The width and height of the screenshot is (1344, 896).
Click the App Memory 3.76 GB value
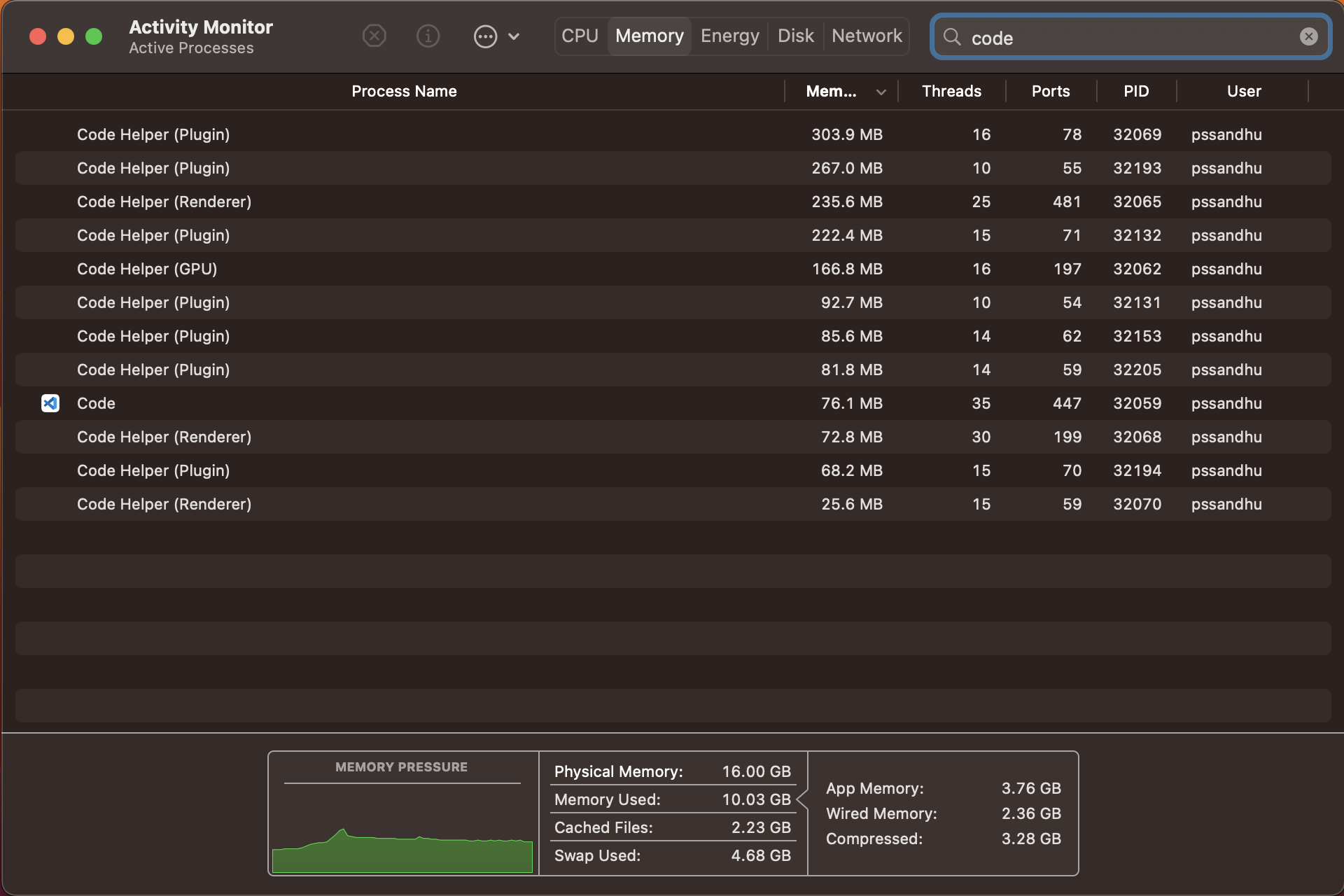[x=1031, y=788]
